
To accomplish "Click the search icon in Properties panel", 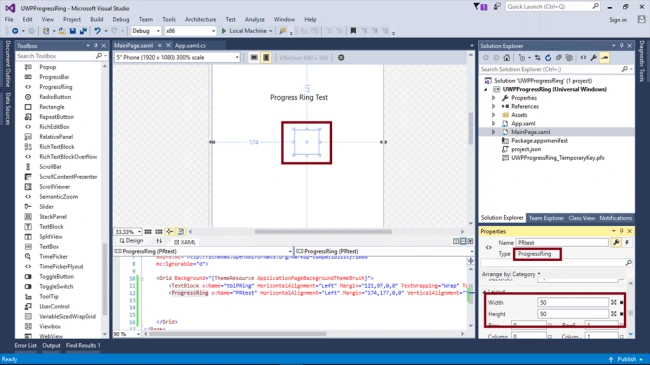I will coord(628,263).
